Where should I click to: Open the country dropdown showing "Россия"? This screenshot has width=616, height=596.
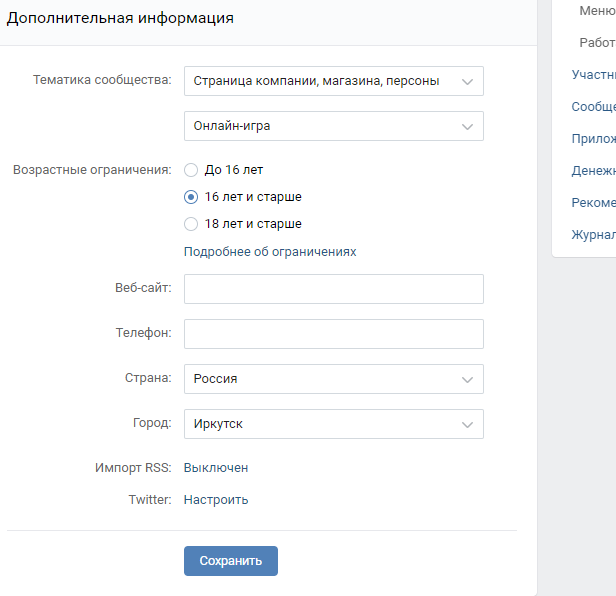(334, 379)
